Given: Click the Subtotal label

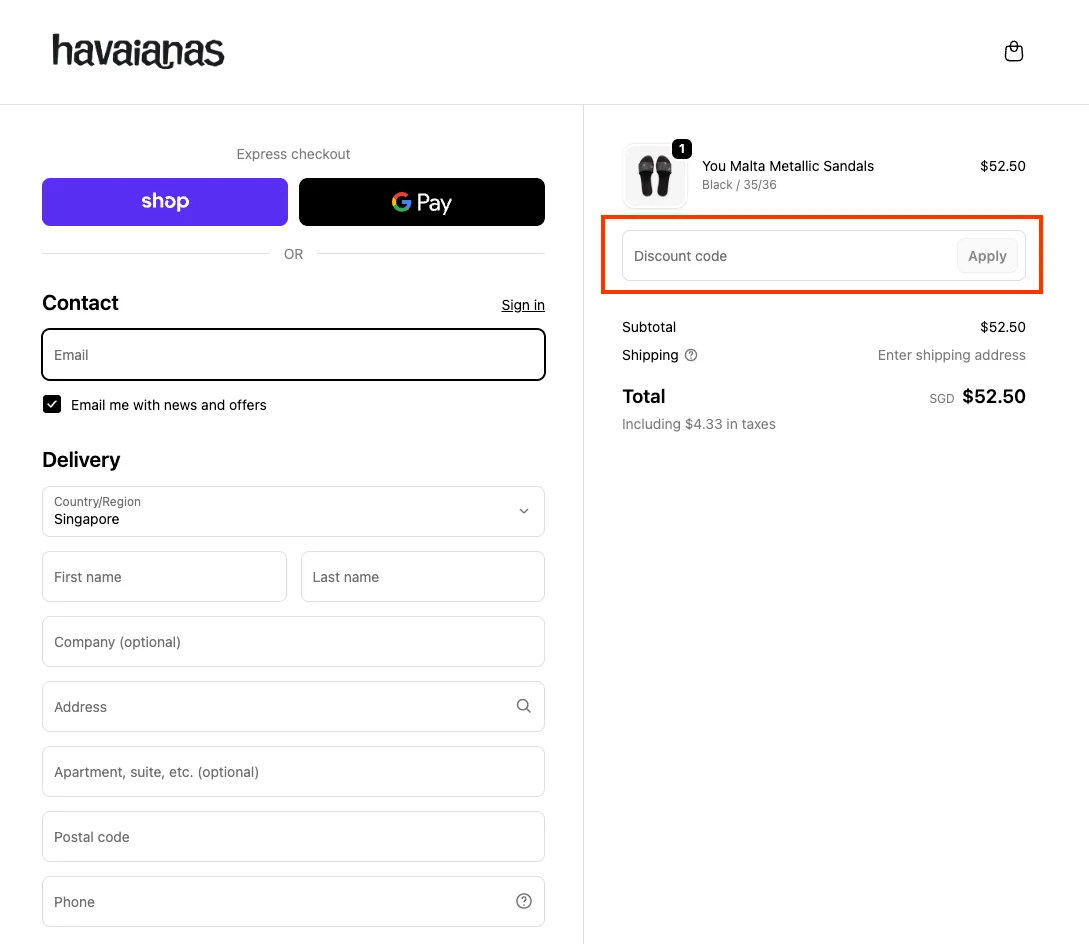Looking at the screenshot, I should tap(649, 327).
